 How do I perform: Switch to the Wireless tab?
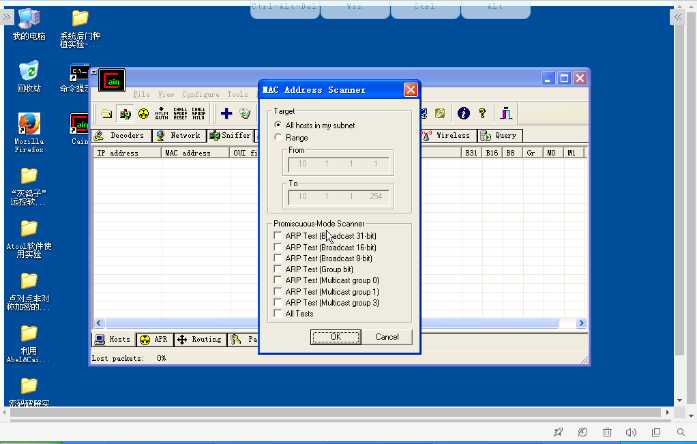tap(447, 136)
